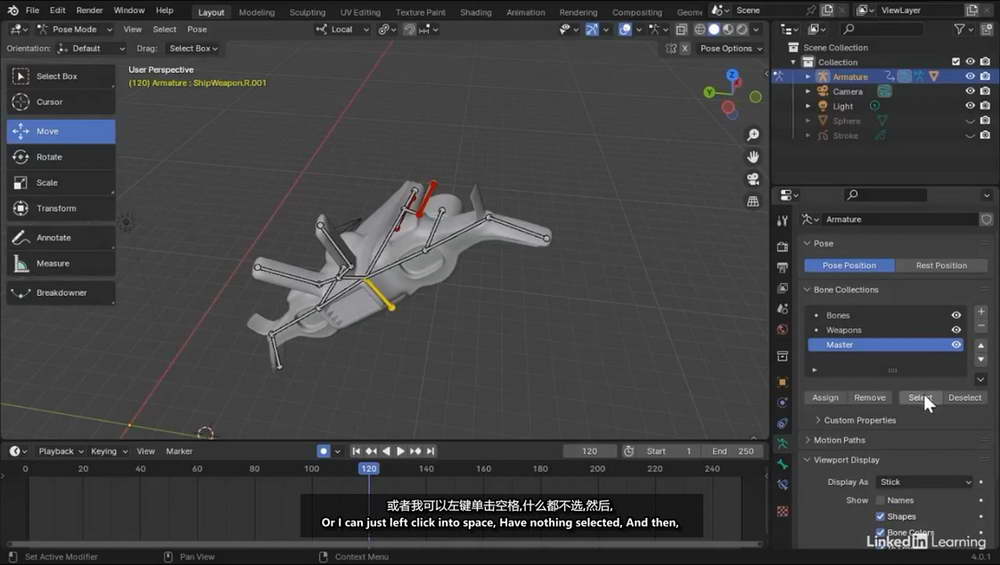The width and height of the screenshot is (1000, 565).
Task: Click the End frame 250 field
Action: pyautogui.click(x=732, y=451)
